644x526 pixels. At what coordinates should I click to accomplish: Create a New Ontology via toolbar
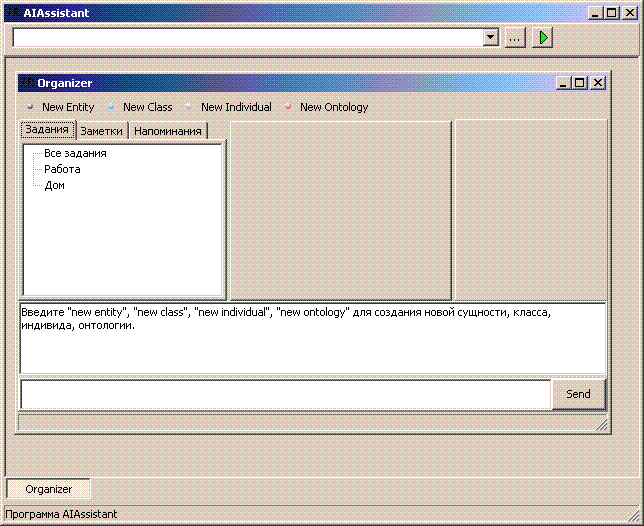(288, 107)
